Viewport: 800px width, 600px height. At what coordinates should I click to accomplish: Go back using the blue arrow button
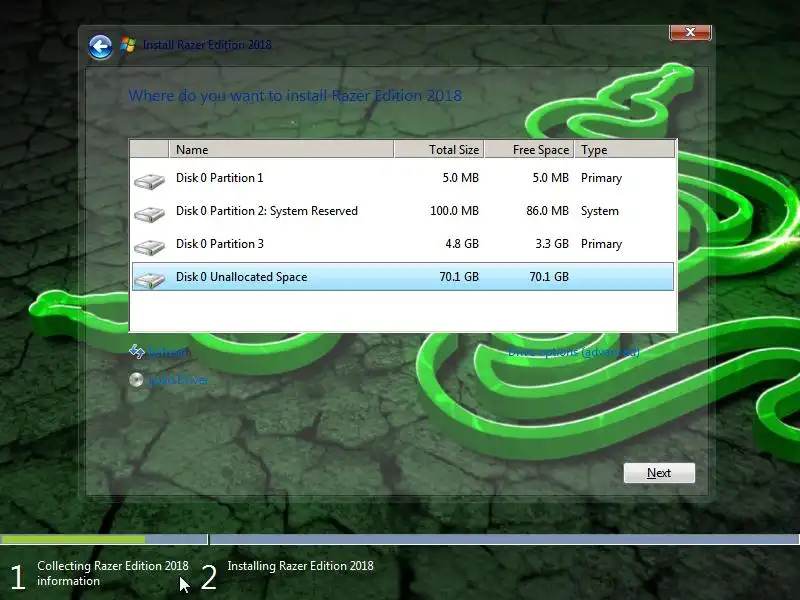pos(100,47)
